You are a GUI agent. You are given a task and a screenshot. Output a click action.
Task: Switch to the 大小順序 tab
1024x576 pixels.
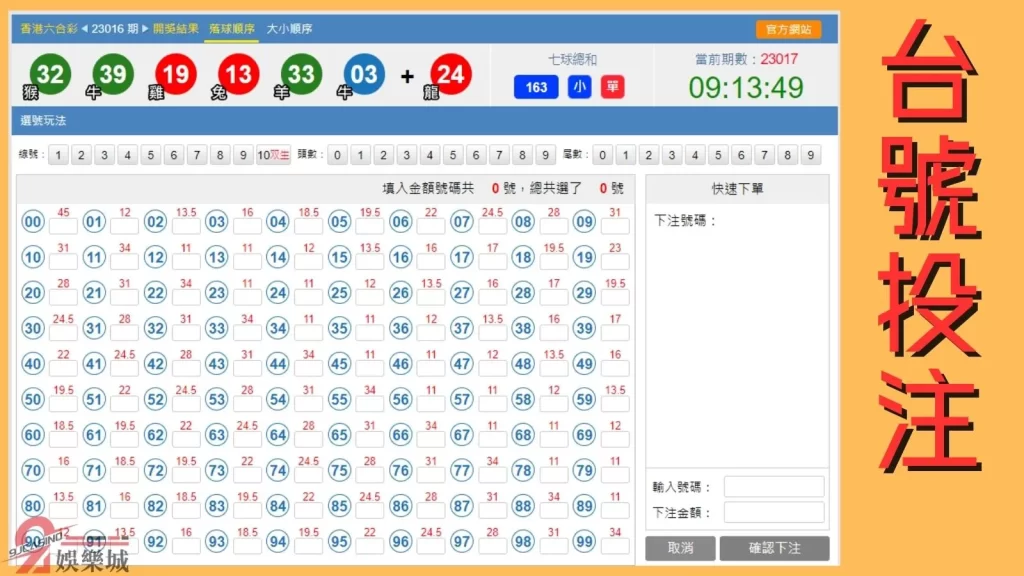coord(290,29)
